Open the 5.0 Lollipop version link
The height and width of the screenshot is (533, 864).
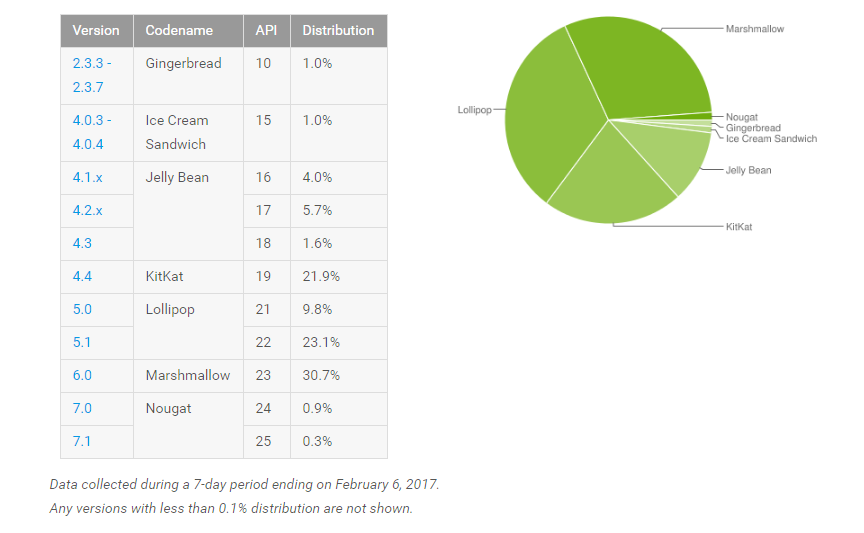(81, 309)
